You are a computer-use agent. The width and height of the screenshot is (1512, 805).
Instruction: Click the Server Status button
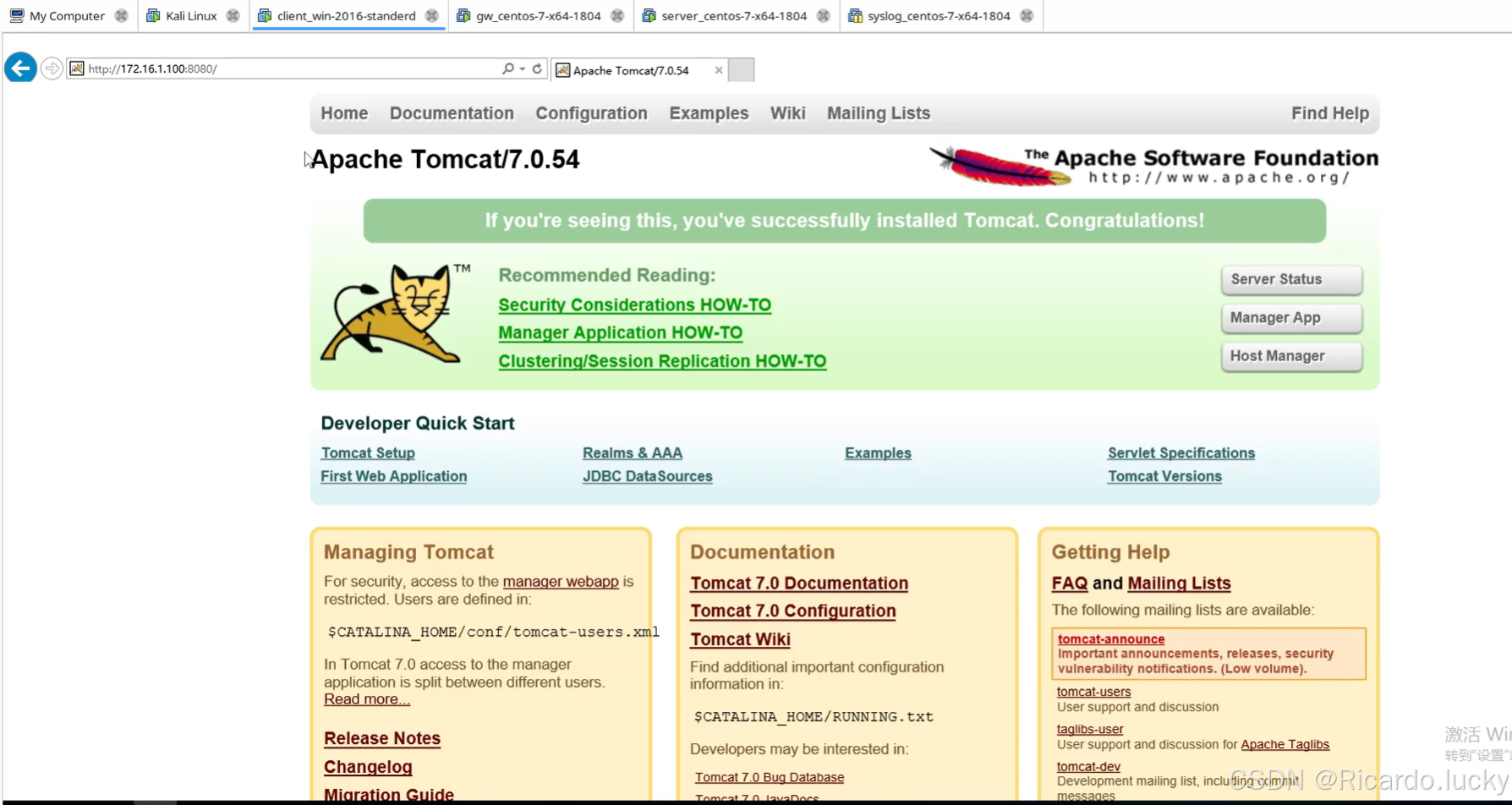(1291, 279)
